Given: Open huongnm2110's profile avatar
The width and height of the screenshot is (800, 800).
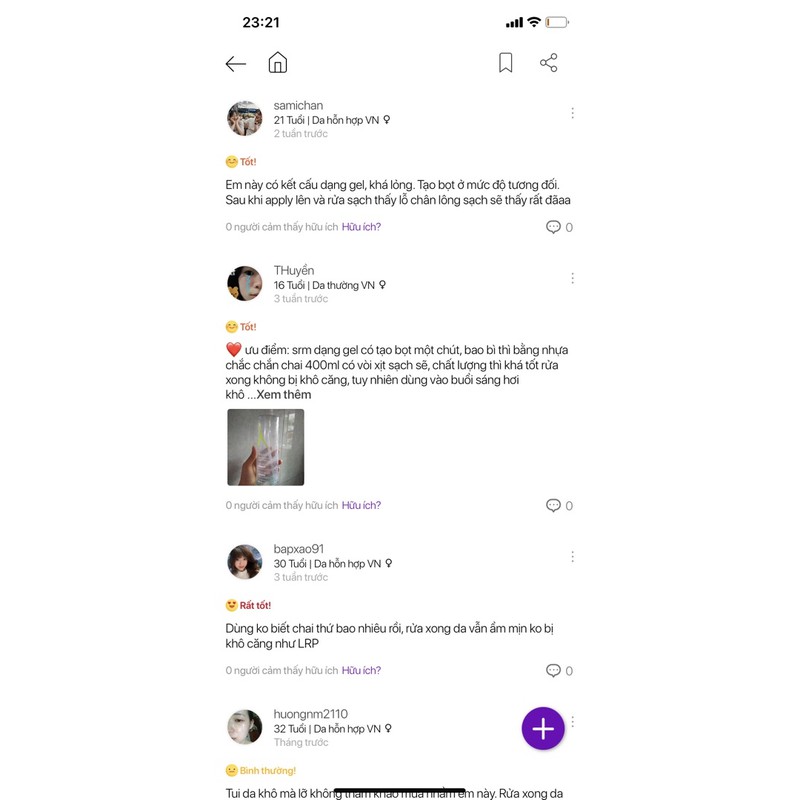Looking at the screenshot, I should [x=244, y=727].
